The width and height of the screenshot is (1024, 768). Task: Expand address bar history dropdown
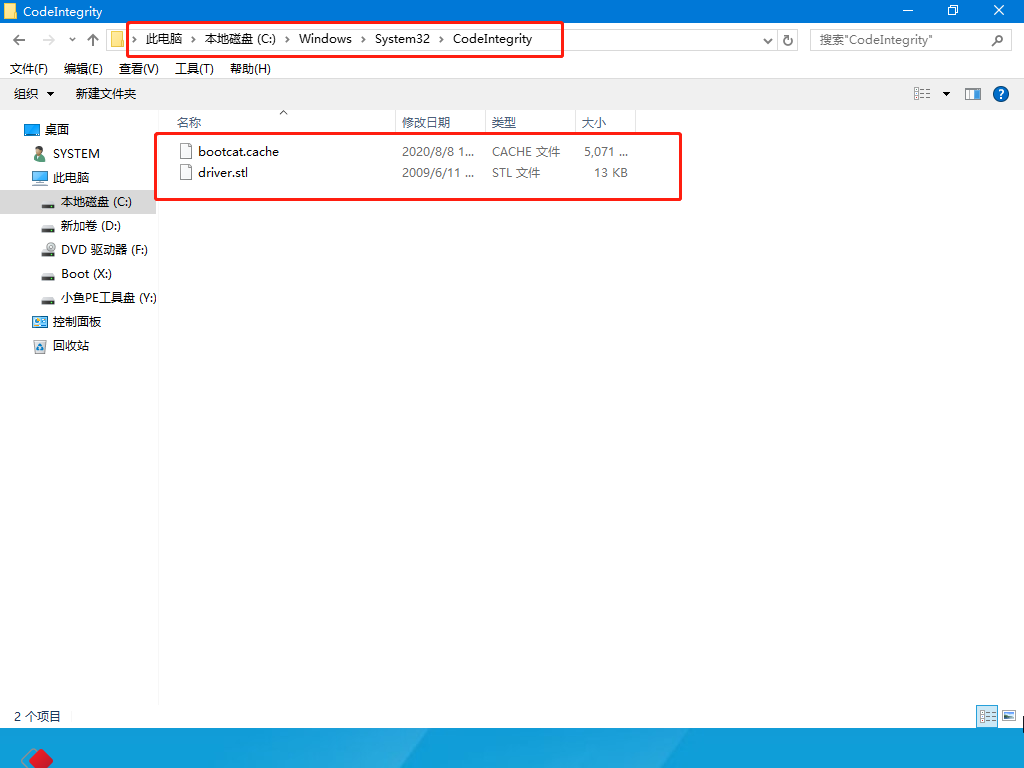768,40
